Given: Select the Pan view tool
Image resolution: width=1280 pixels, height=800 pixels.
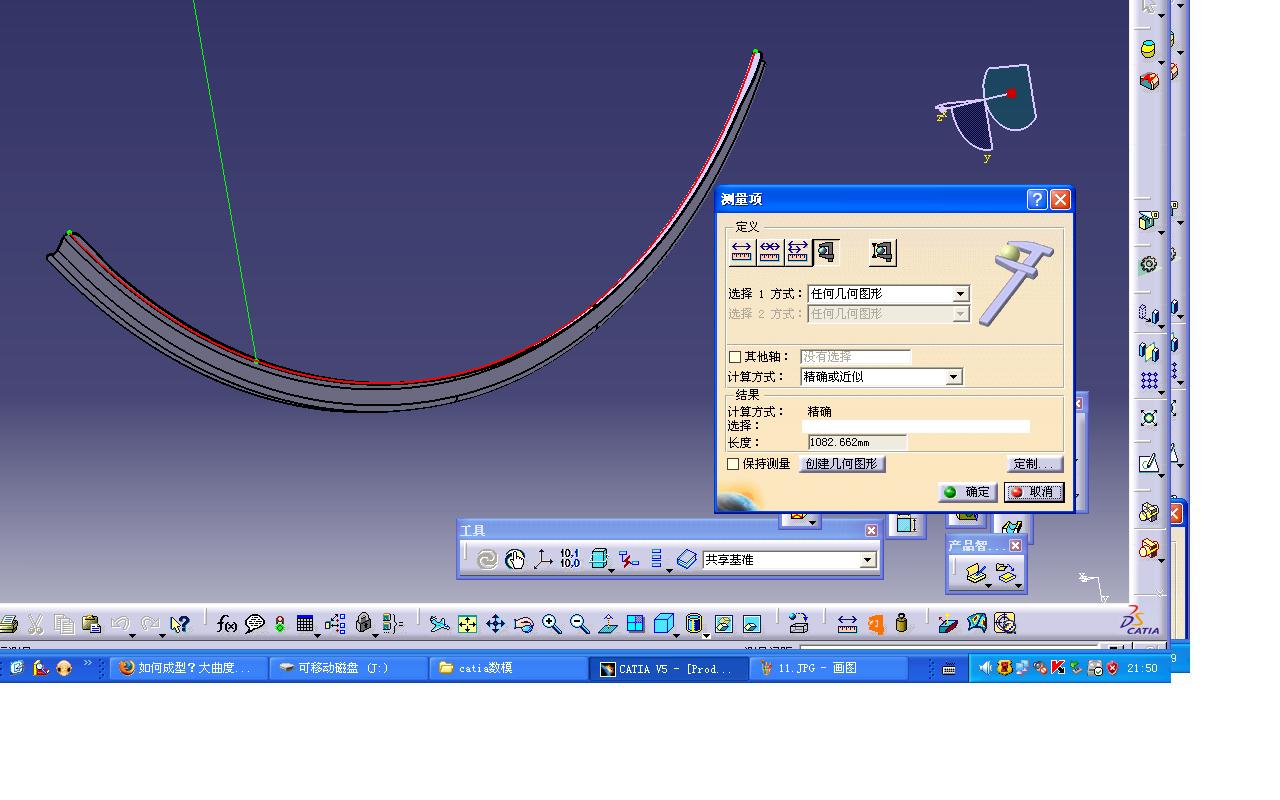Looking at the screenshot, I should coord(495,624).
